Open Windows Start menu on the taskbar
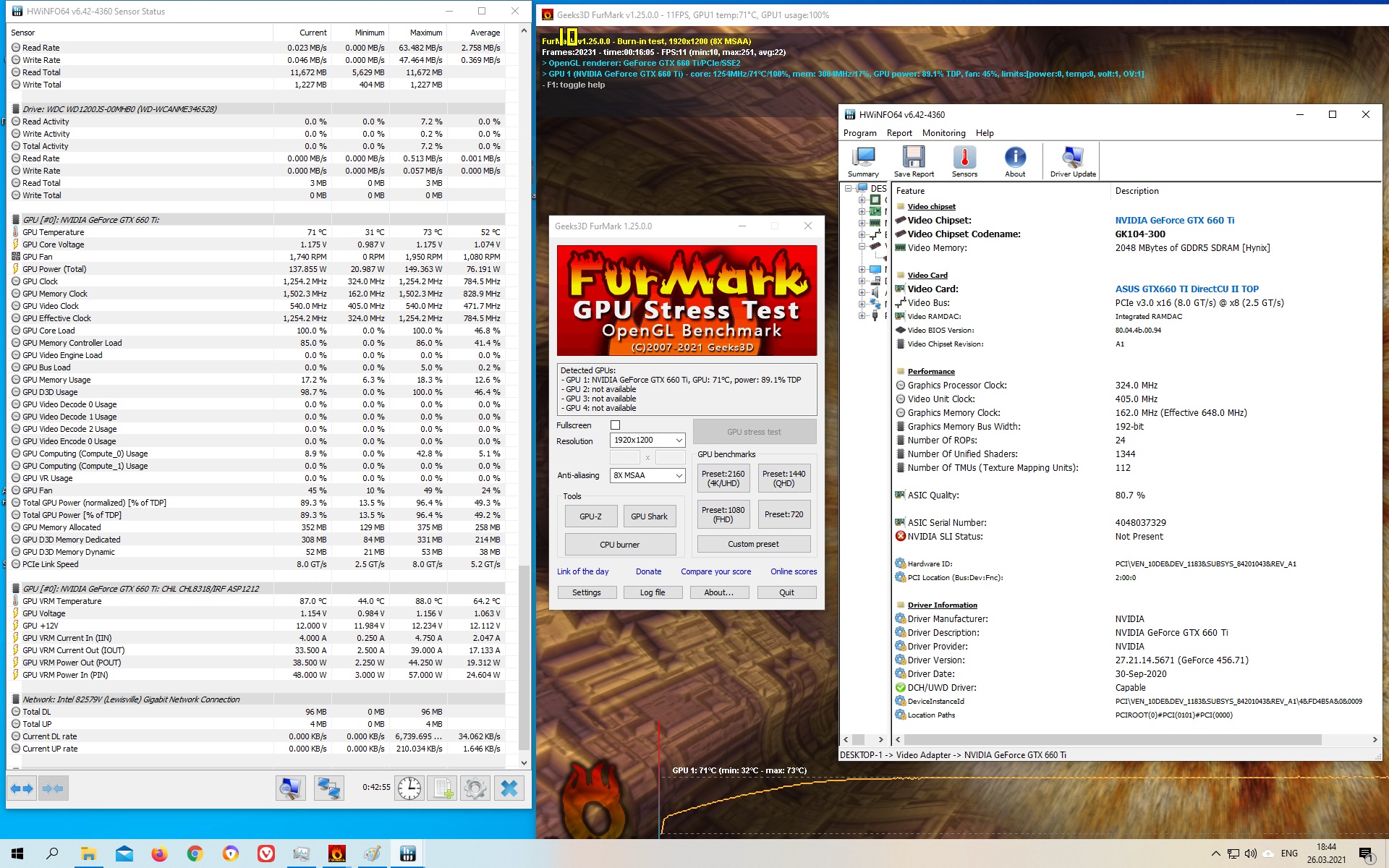Image resolution: width=1389 pixels, height=868 pixels. point(17,854)
